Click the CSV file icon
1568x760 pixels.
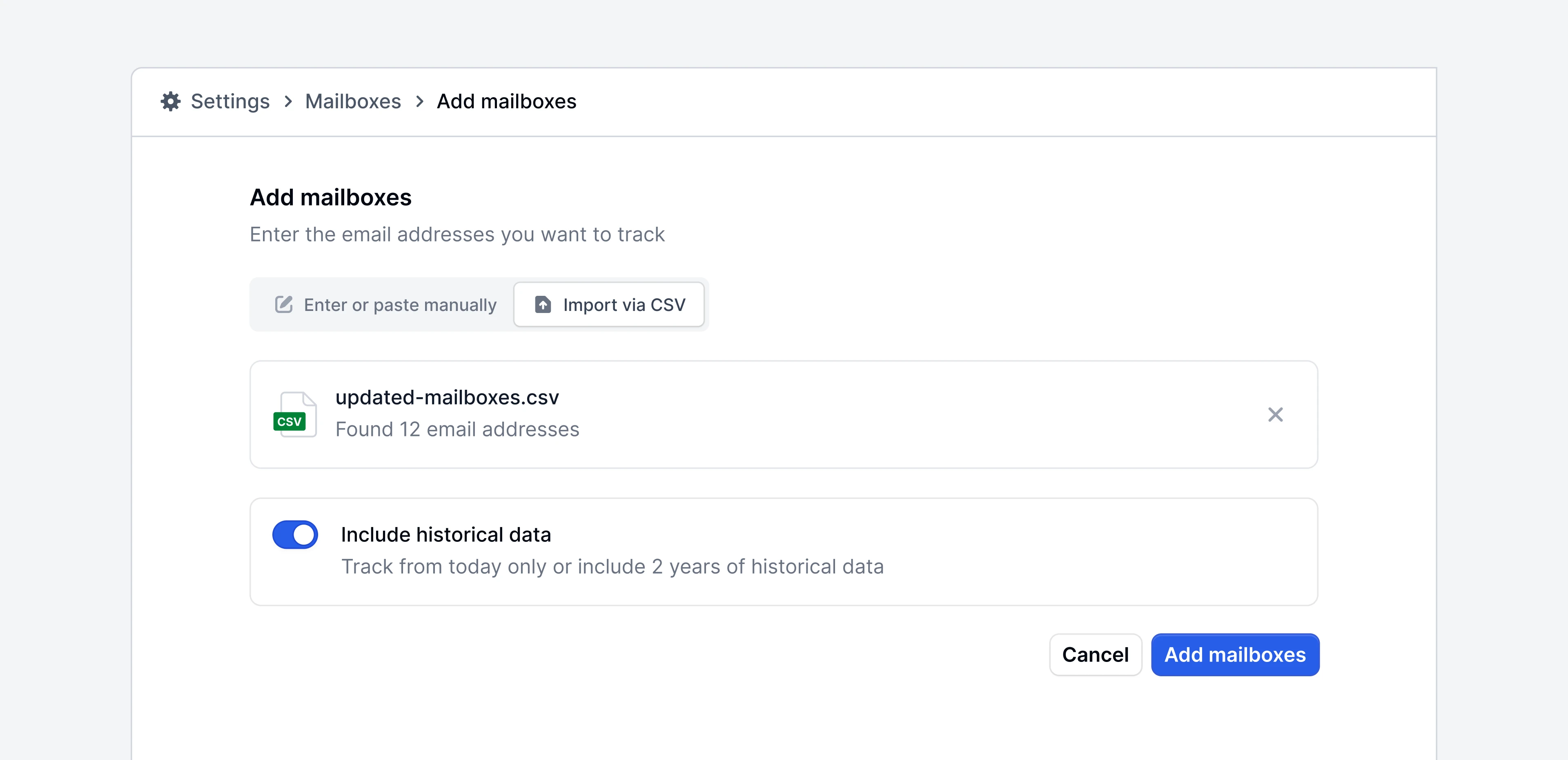tap(294, 415)
